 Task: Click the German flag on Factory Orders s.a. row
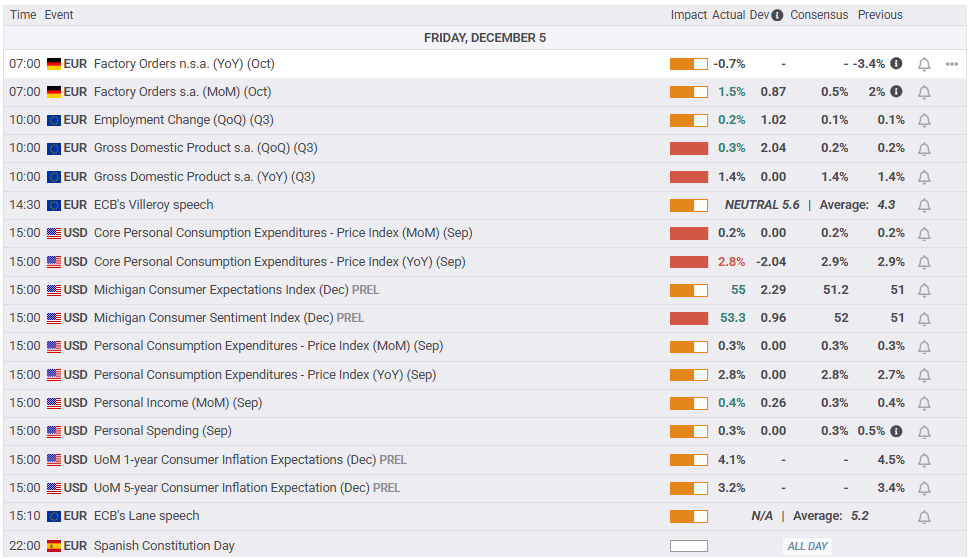[54, 92]
